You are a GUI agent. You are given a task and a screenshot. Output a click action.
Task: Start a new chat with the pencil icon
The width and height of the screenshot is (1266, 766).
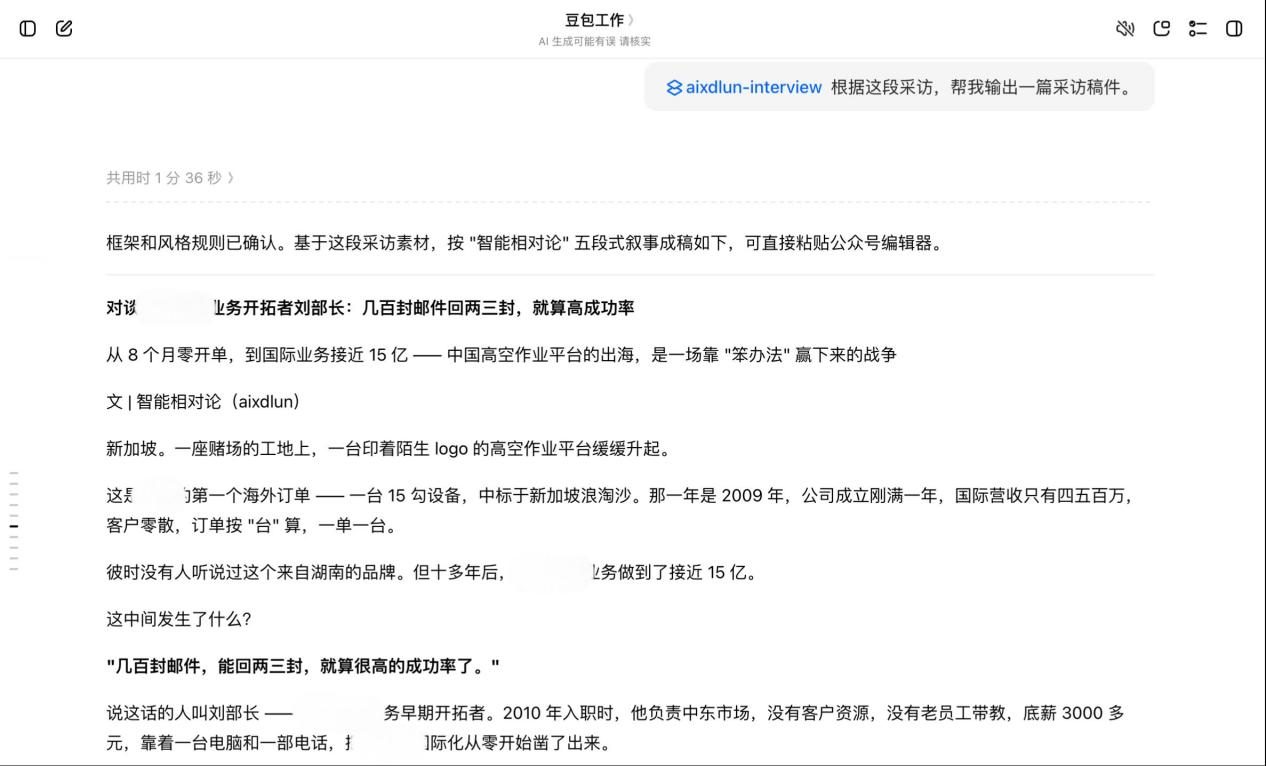64,28
